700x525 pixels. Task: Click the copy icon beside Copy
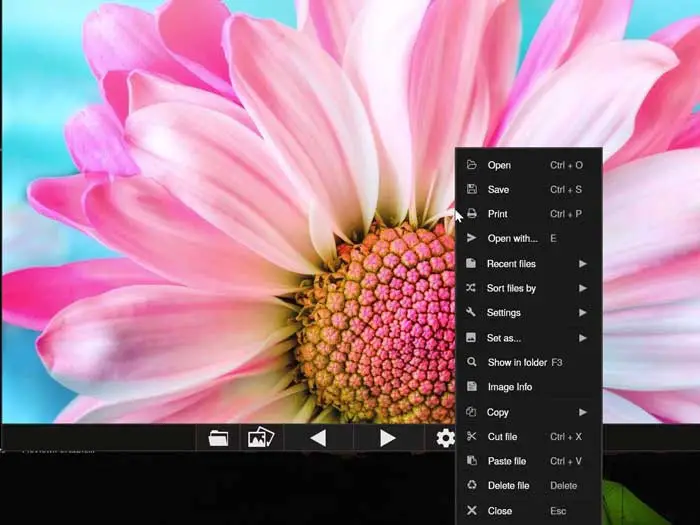(x=471, y=412)
